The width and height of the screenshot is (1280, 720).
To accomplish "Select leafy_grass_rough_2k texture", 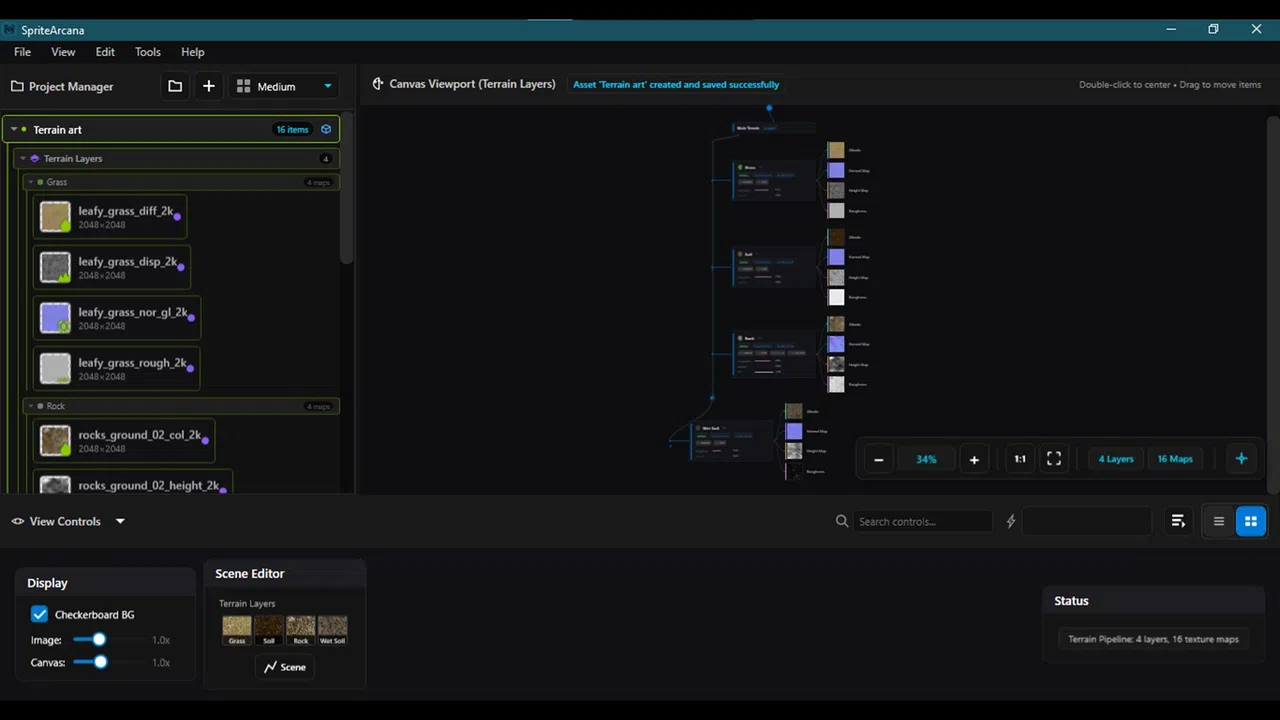I will coord(116,368).
